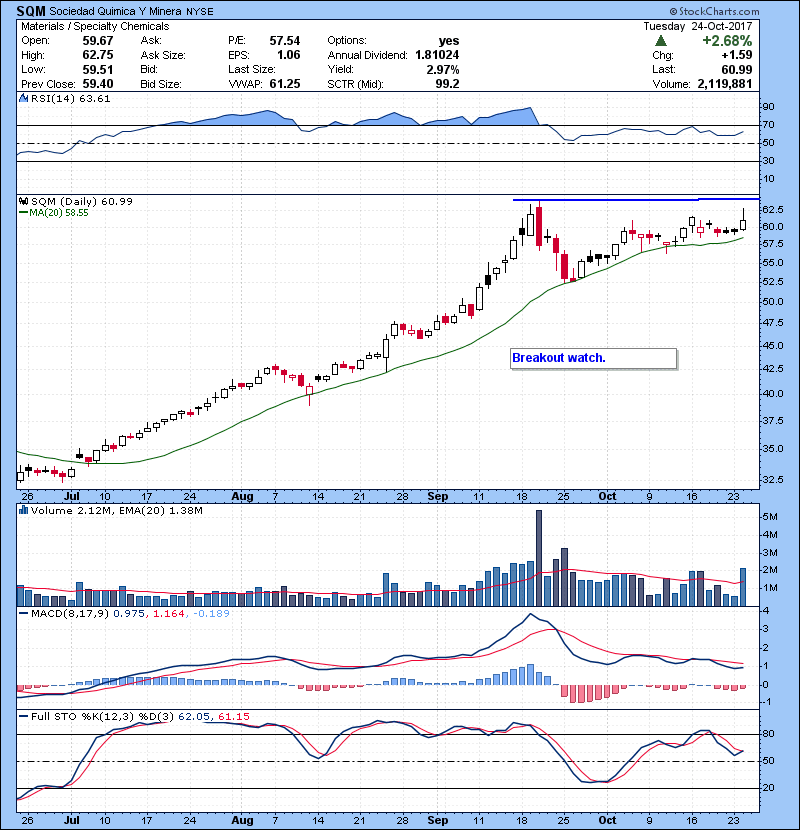This screenshot has height=830, width=800.
Task: Click the MACD line value 0.975
Action: (x=129, y=614)
